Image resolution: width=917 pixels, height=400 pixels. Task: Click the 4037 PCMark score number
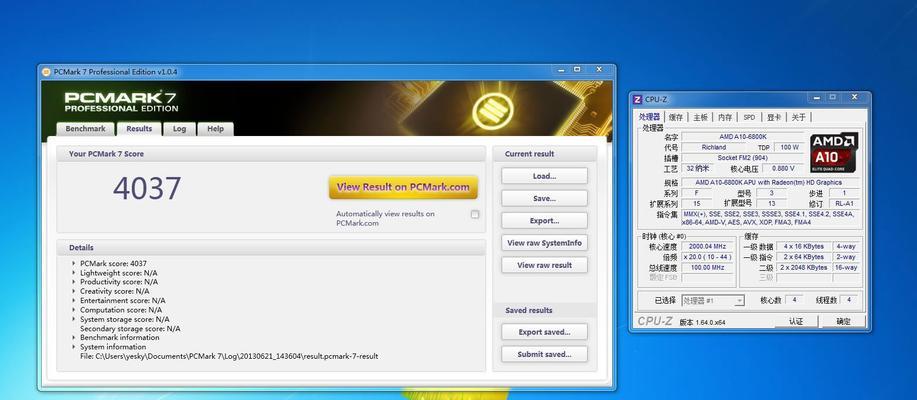[147, 188]
